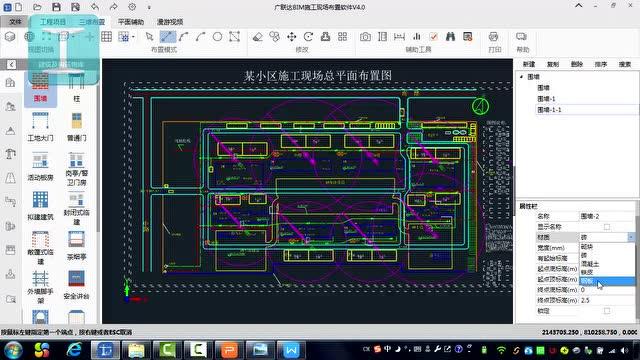Image resolution: width=640 pixels, height=360 pixels.
Task: Switch to the 工程项目 tab
Action: tap(53, 22)
